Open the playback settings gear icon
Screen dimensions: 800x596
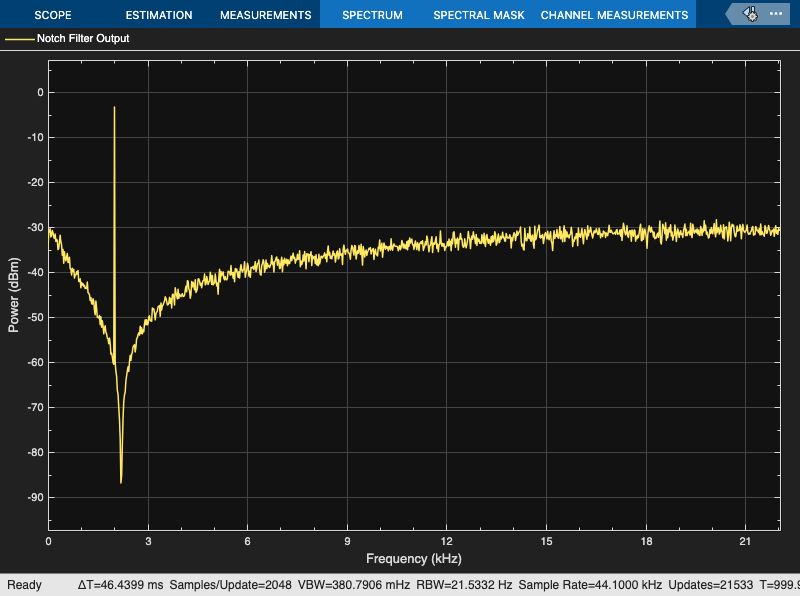point(751,14)
